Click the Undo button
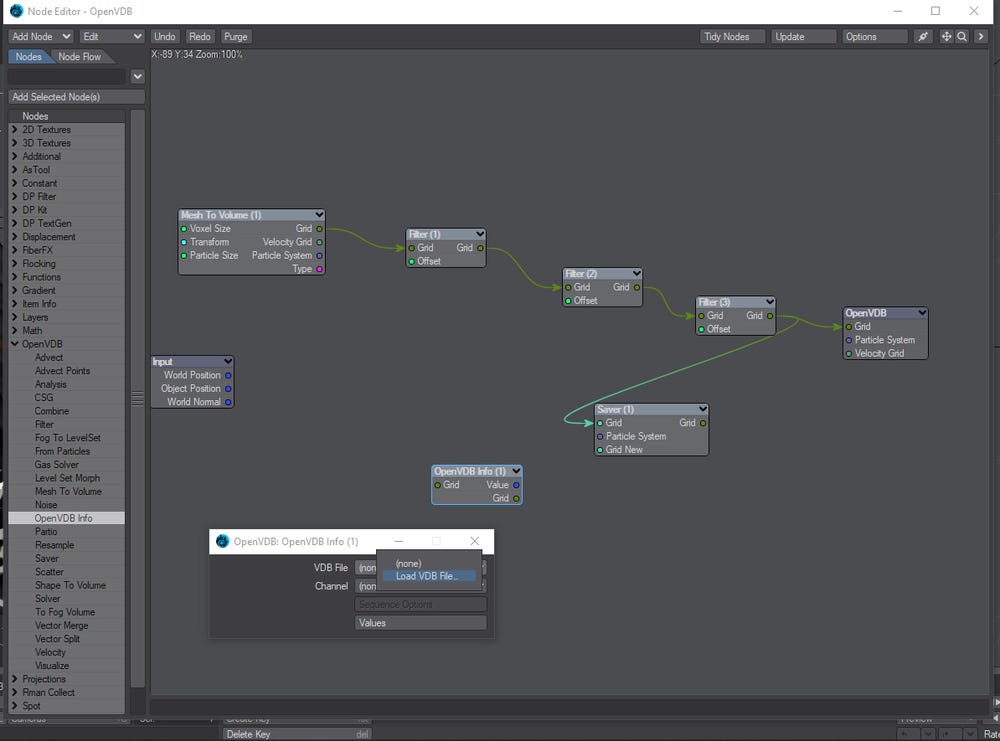 165,36
